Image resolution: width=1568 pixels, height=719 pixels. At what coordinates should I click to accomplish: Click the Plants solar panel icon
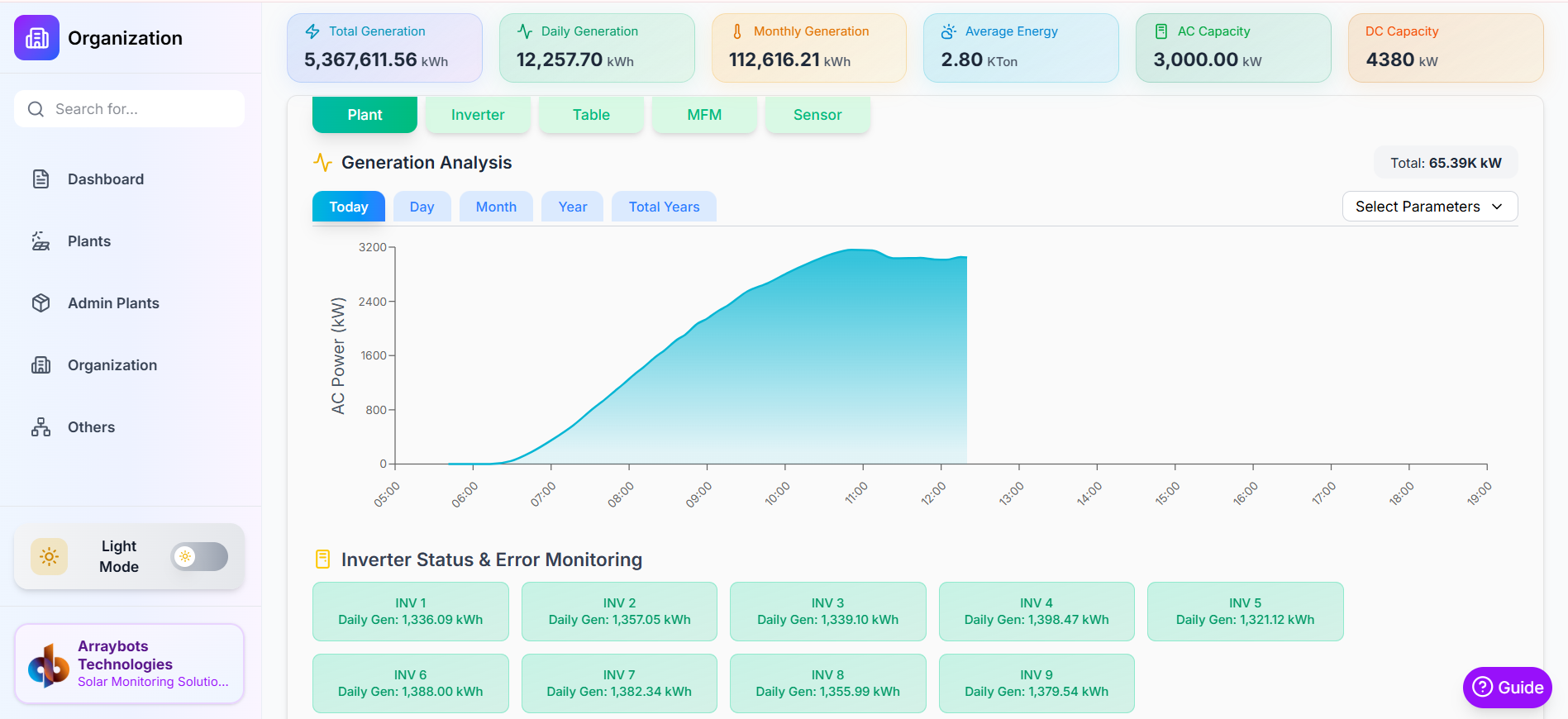[x=41, y=241]
